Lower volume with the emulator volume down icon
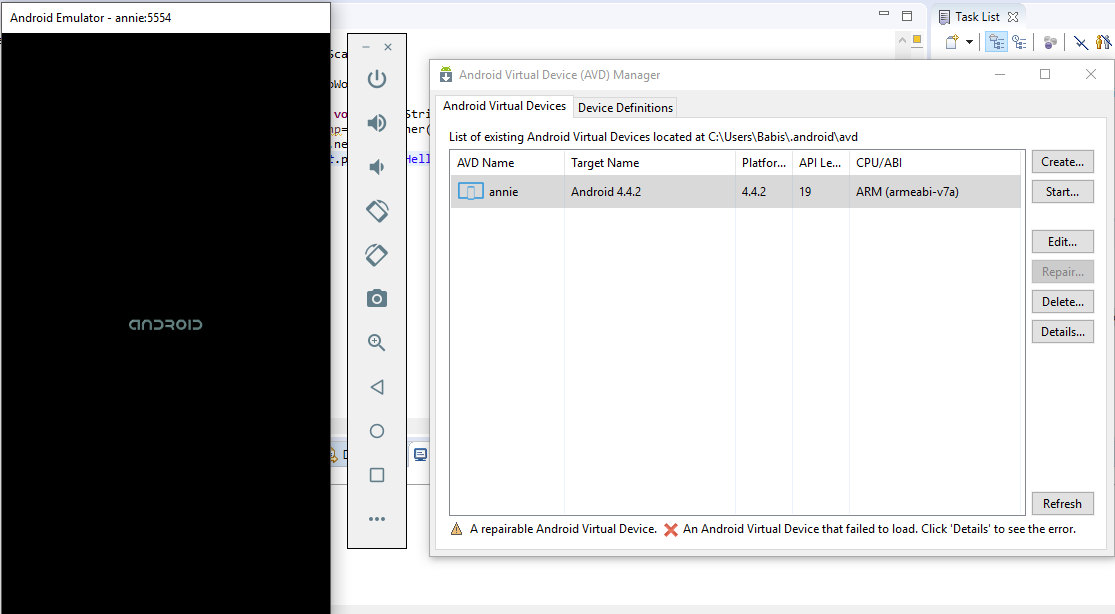 coord(375,167)
